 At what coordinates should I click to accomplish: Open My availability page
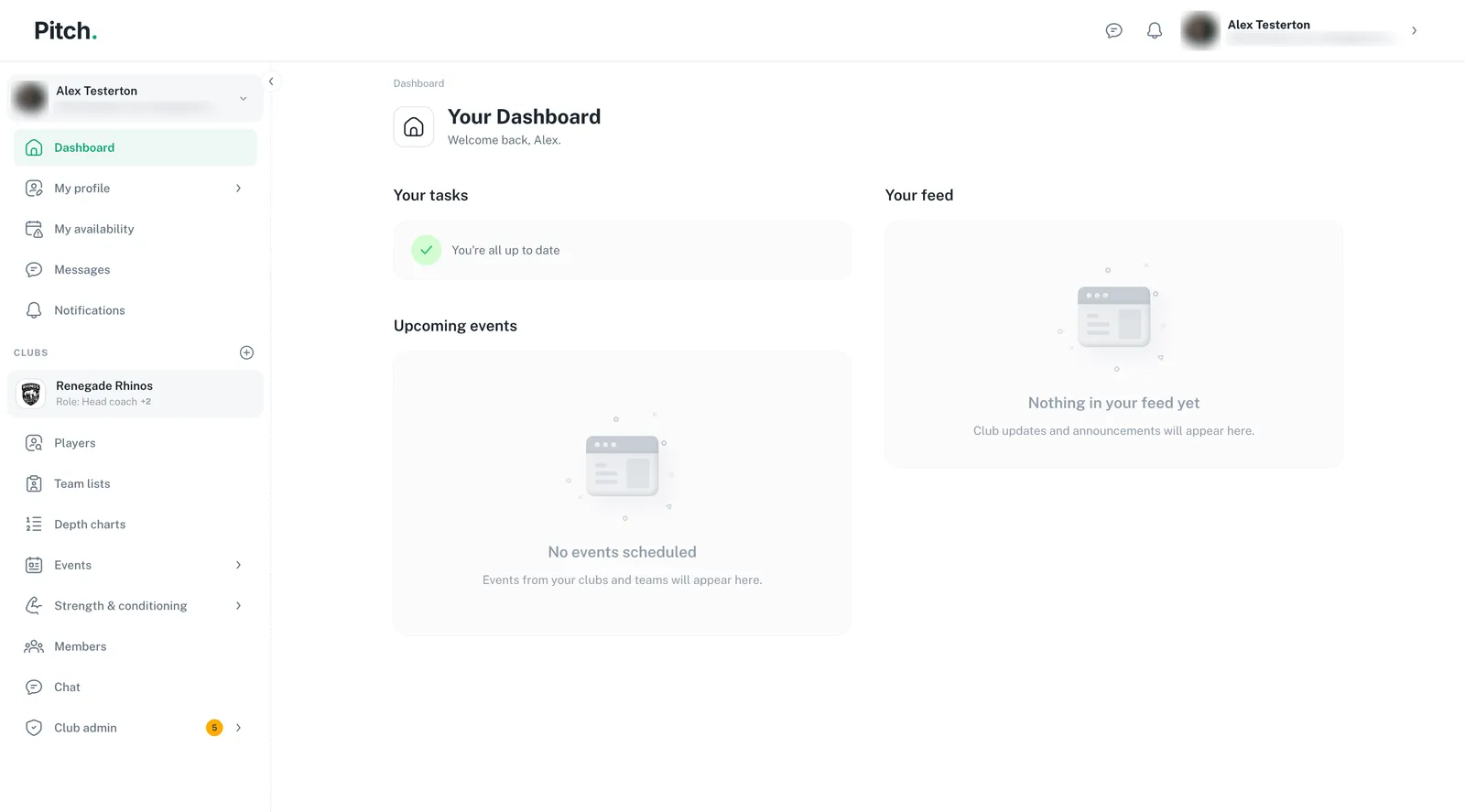(135, 229)
